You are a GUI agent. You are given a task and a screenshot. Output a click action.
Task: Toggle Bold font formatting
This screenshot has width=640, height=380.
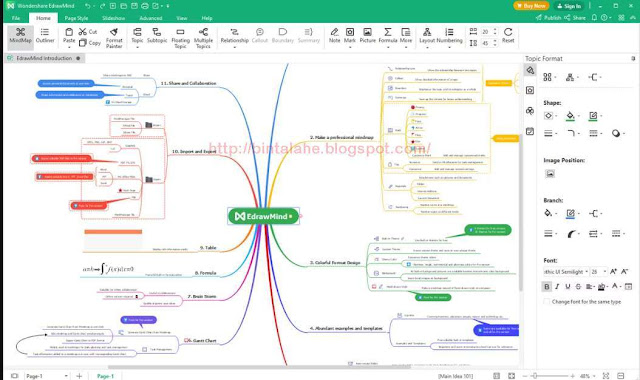[x=547, y=287]
